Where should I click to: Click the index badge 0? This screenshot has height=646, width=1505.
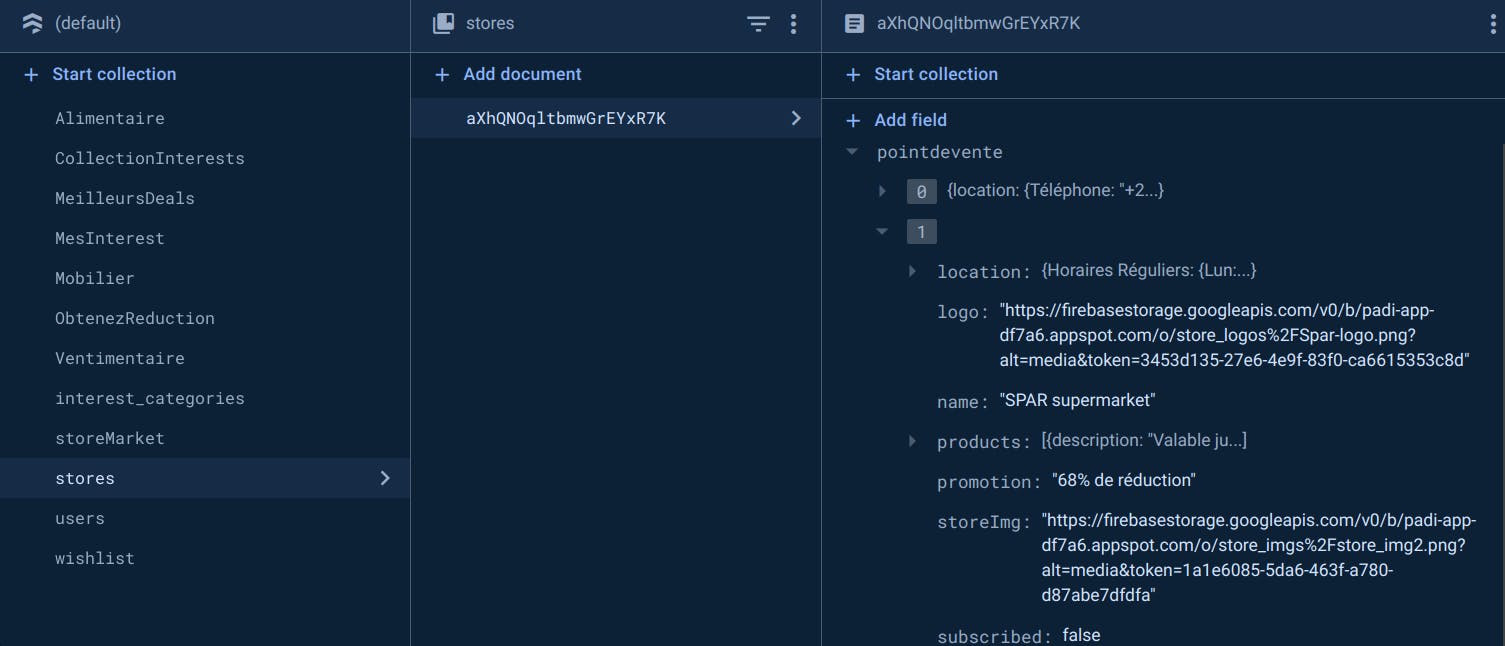[921, 191]
